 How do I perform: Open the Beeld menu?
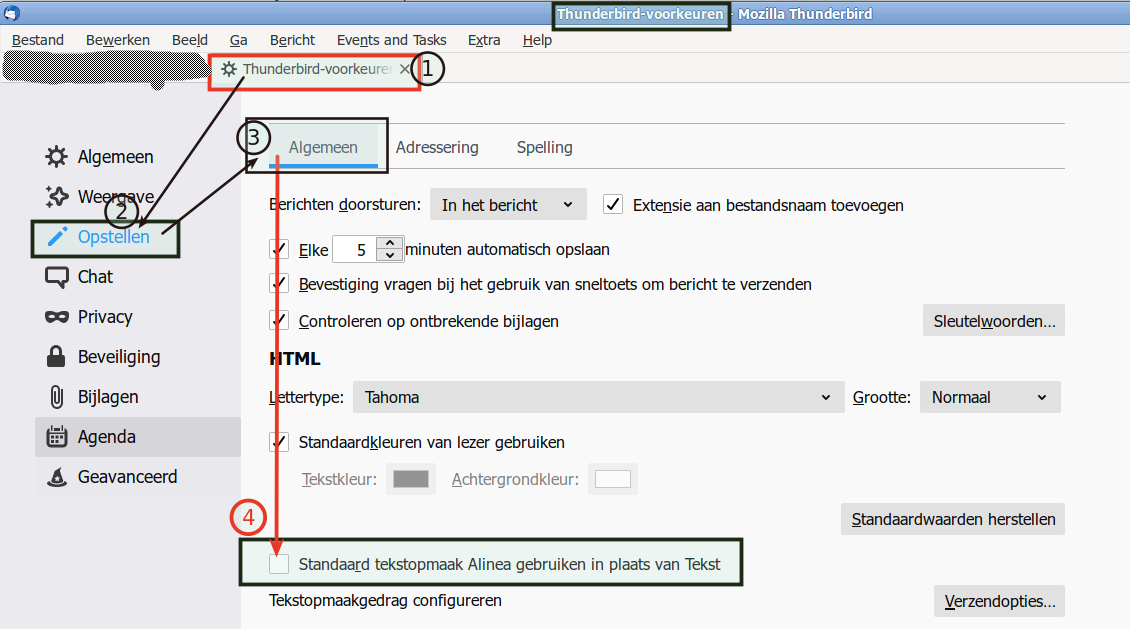pyautogui.click(x=190, y=40)
